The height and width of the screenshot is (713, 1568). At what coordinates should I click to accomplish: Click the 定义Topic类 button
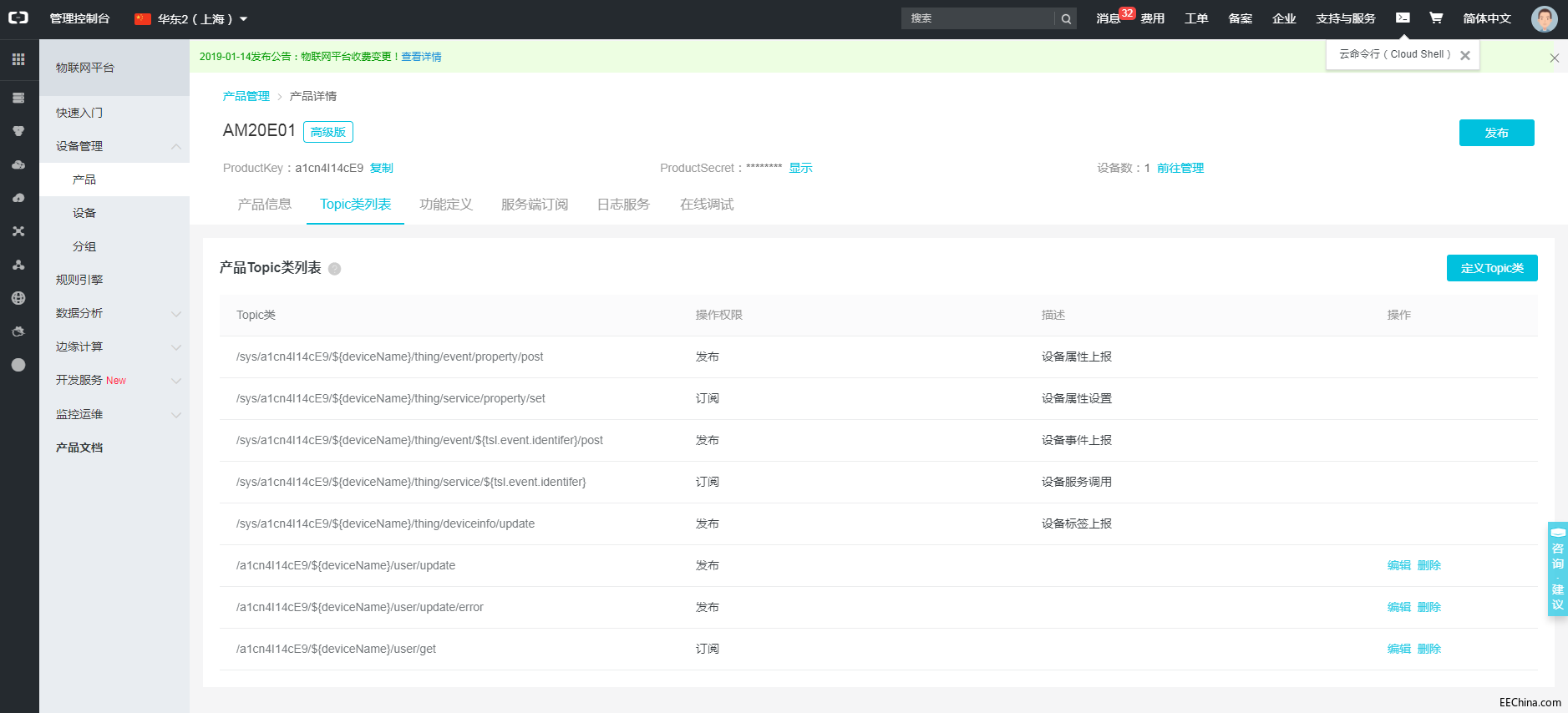pyautogui.click(x=1492, y=268)
